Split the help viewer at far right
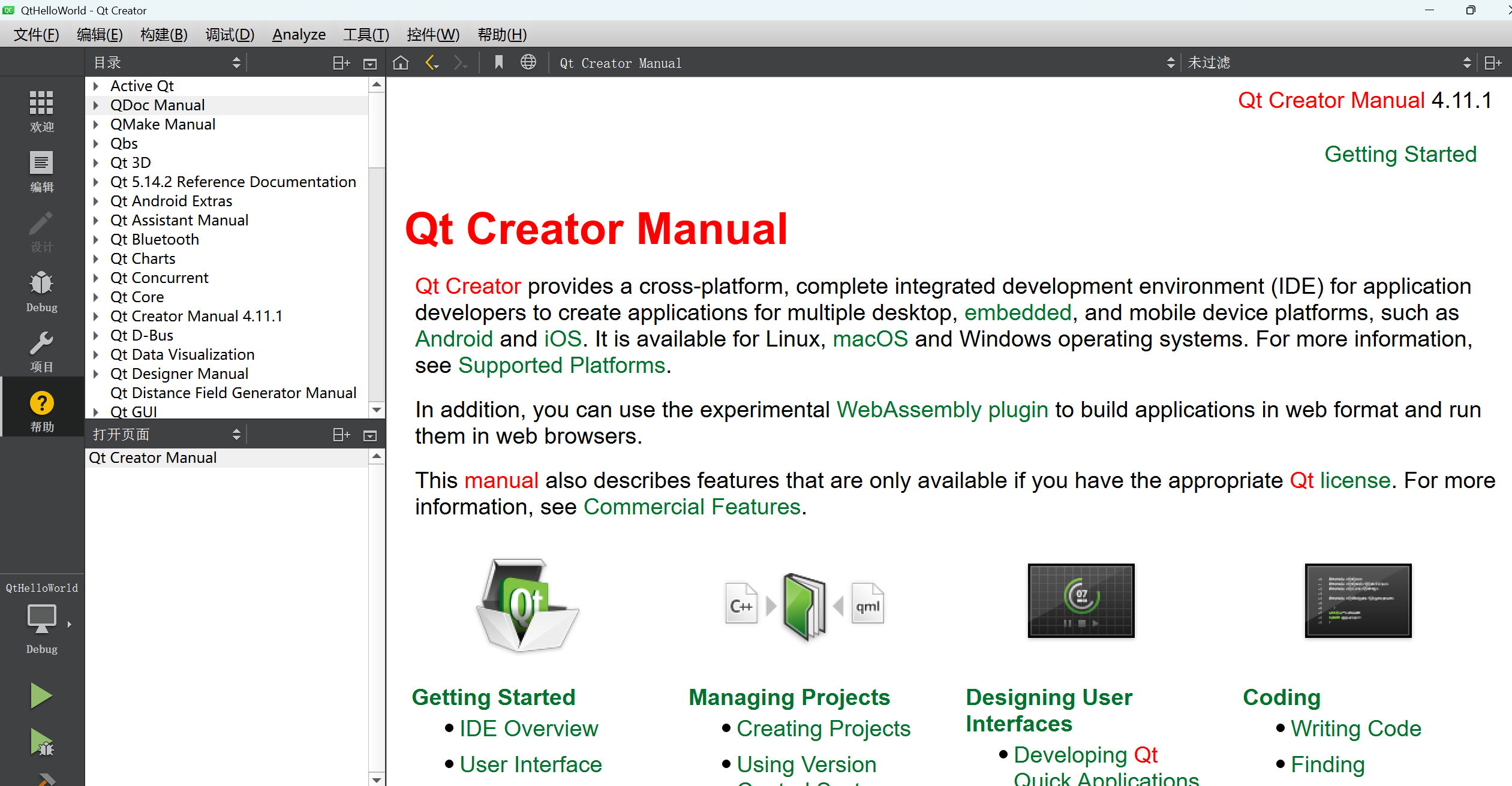The height and width of the screenshot is (786, 1512). click(1493, 63)
